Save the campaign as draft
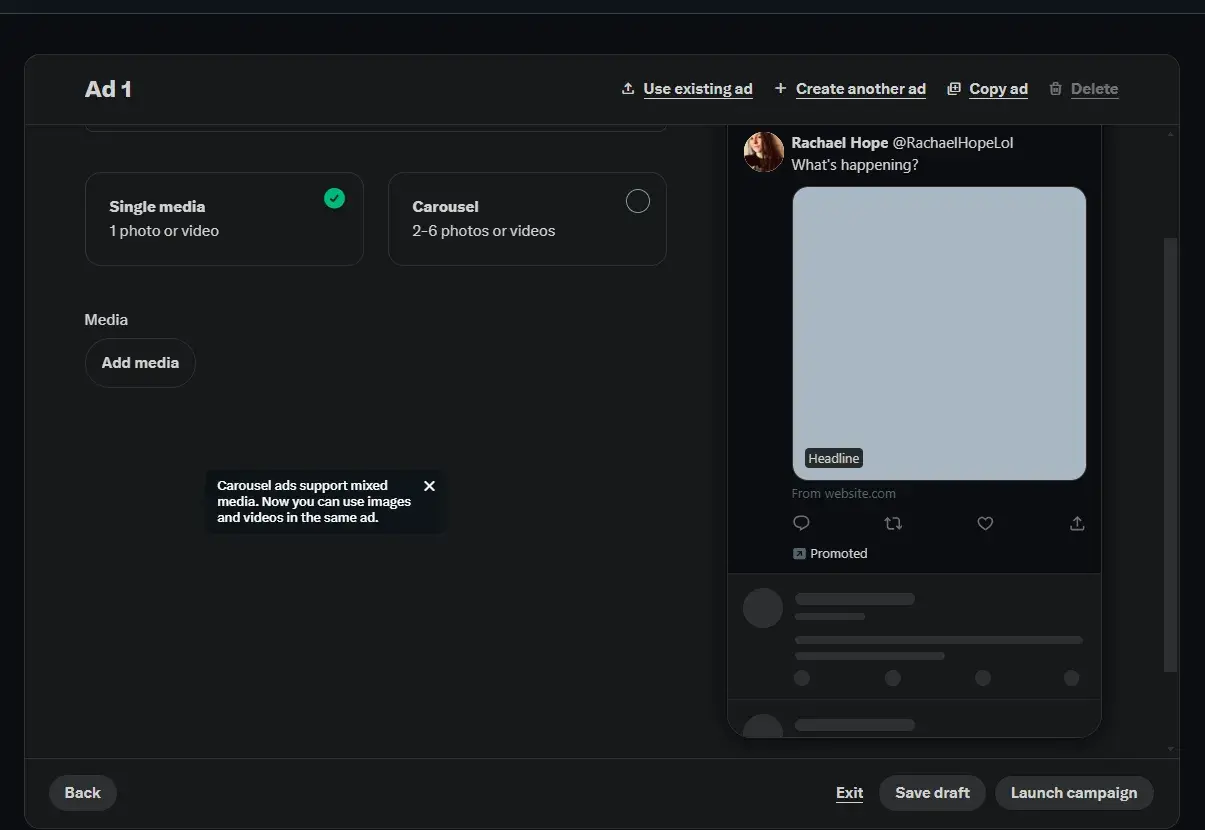The height and width of the screenshot is (830, 1205). point(932,793)
